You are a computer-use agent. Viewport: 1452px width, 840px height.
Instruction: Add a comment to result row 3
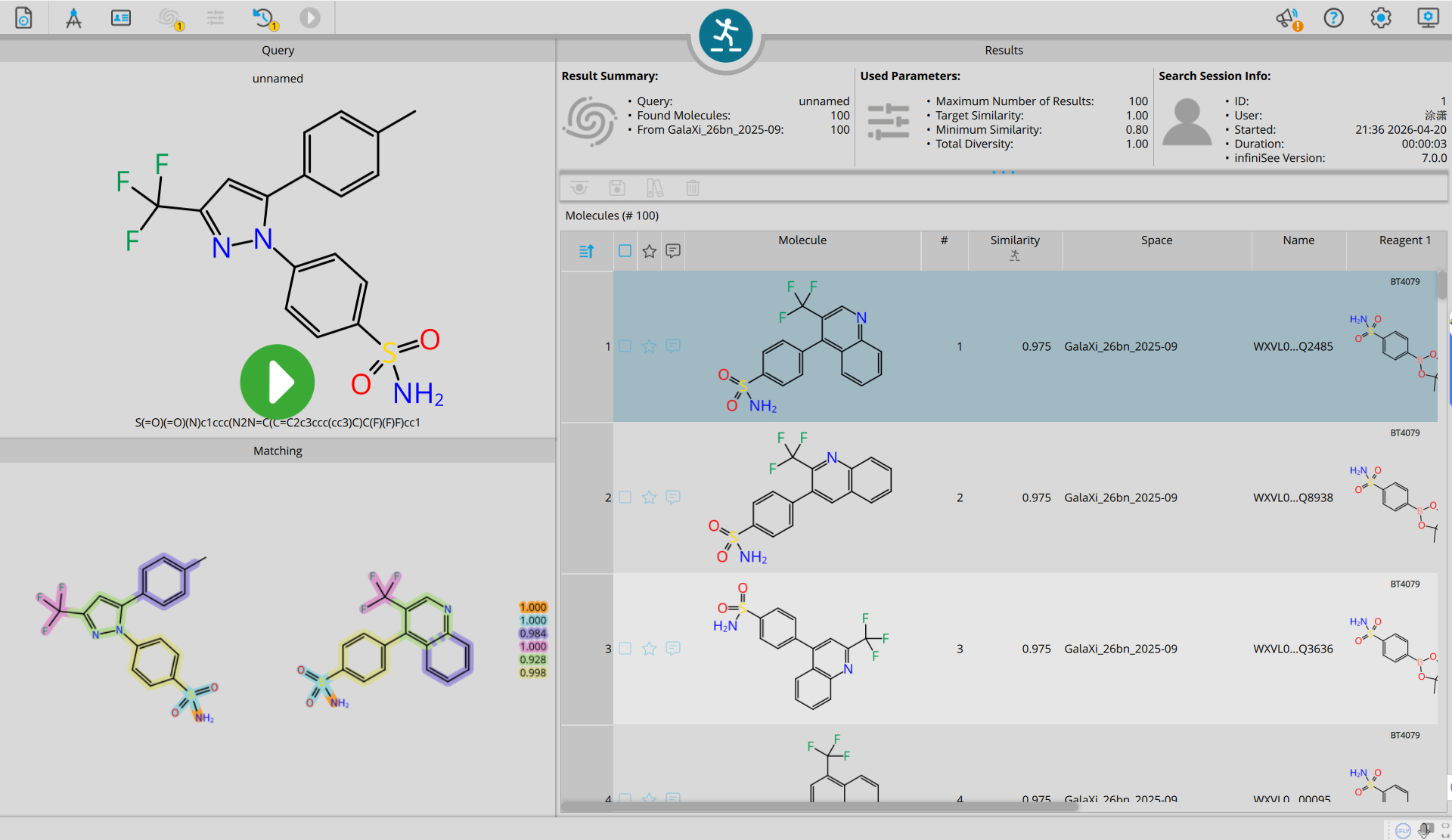coord(673,649)
